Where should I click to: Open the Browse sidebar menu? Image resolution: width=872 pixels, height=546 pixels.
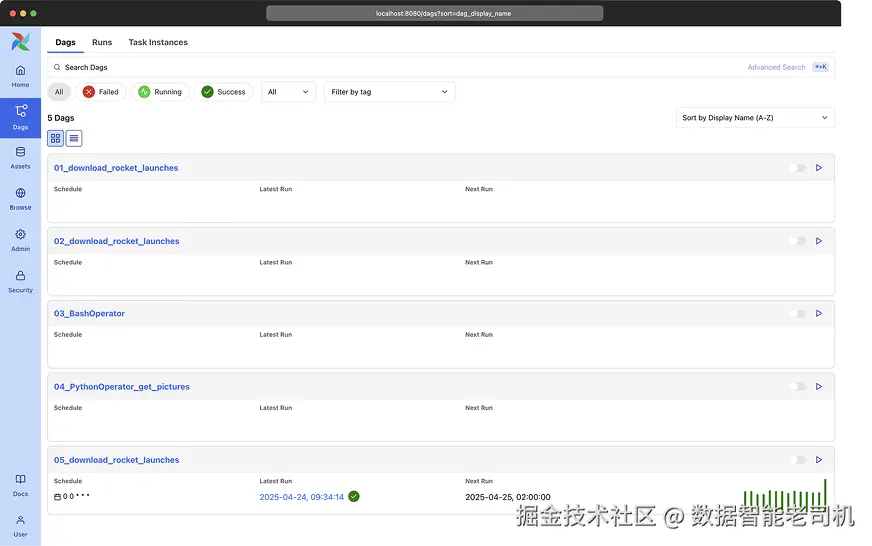click(x=20, y=199)
